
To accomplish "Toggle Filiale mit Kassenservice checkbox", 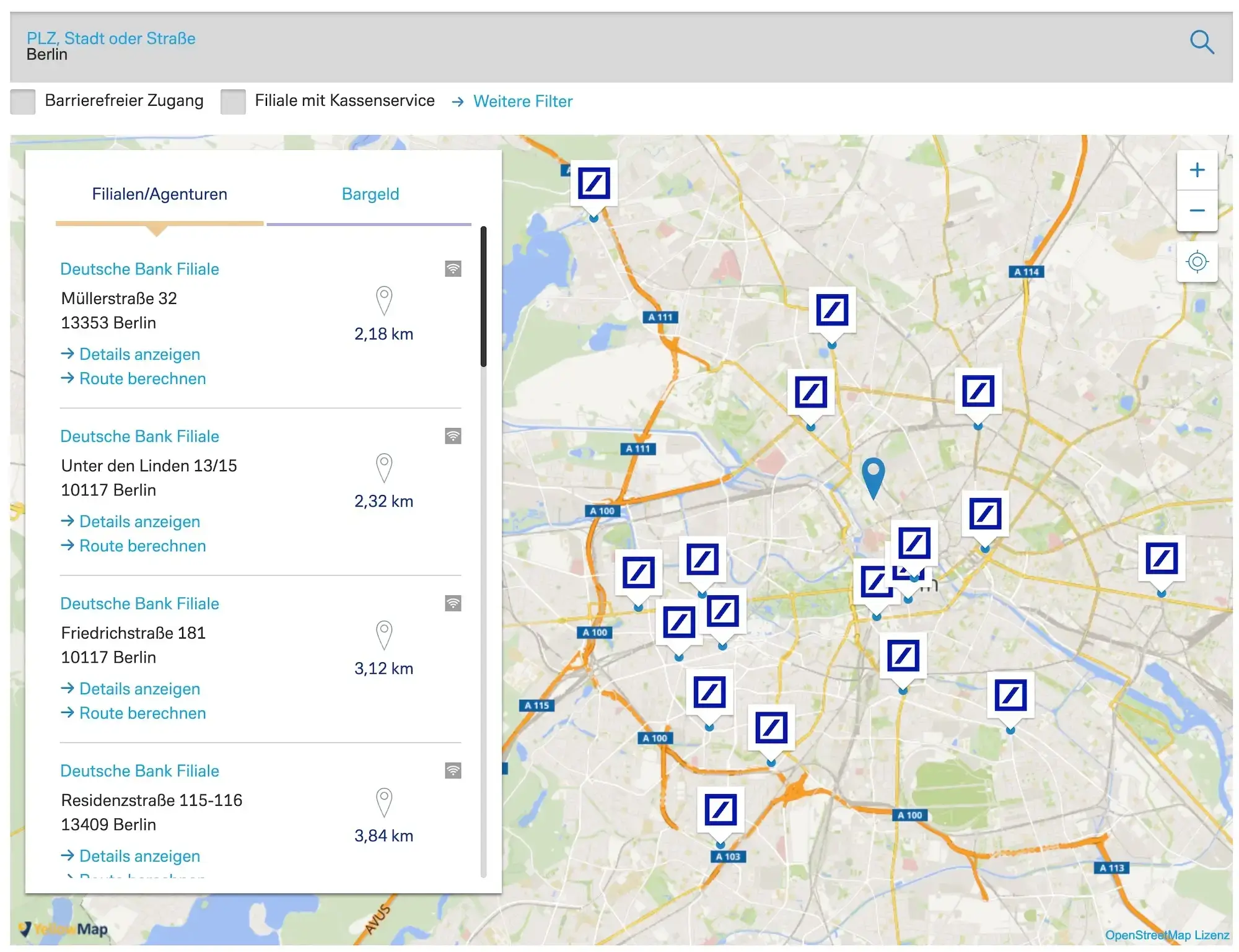I will click(x=234, y=102).
